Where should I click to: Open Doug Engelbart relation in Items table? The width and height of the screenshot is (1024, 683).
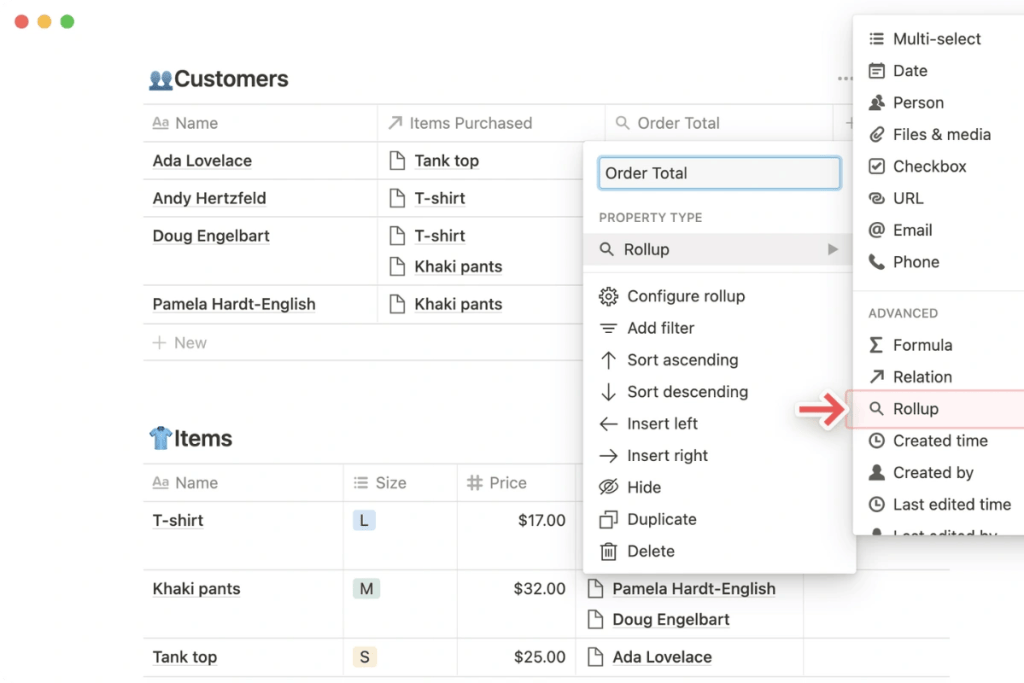[671, 620]
